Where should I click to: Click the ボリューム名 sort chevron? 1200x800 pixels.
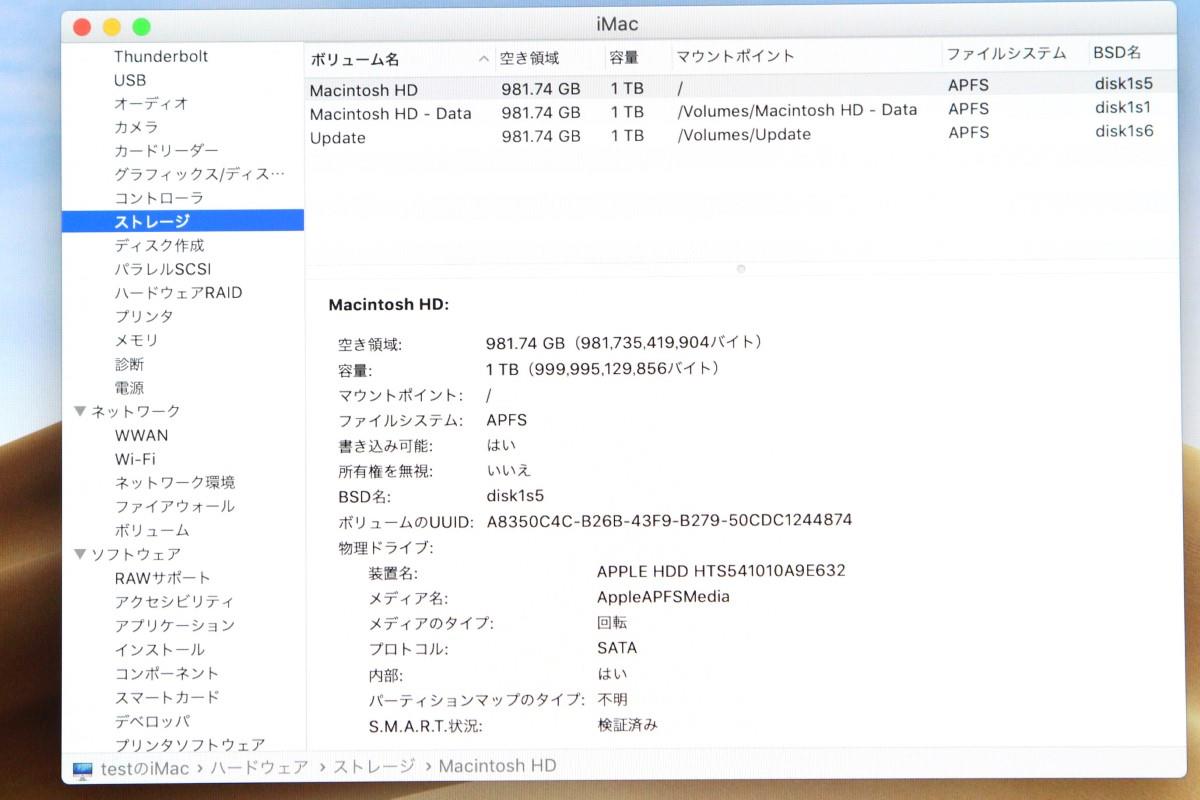click(x=483, y=59)
